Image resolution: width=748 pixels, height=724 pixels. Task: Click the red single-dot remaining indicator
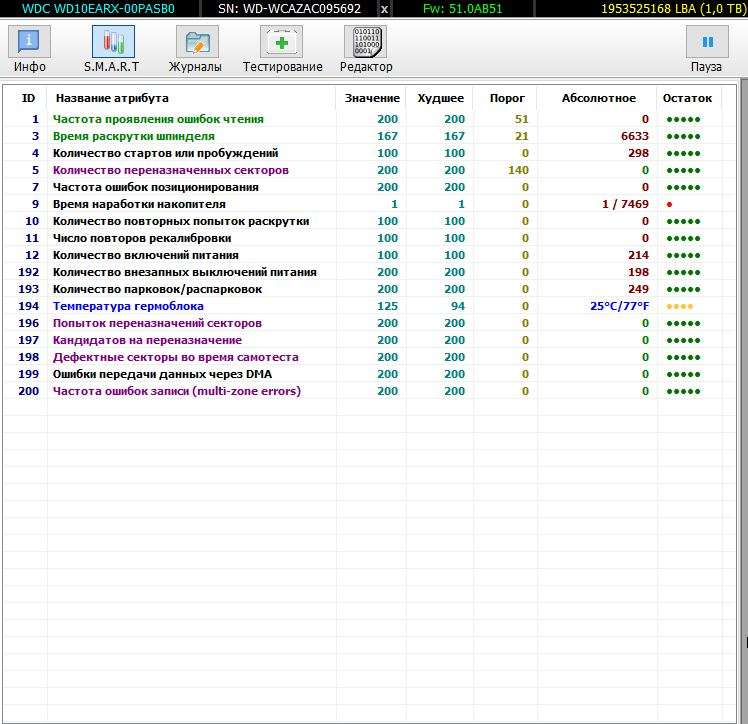point(669,205)
